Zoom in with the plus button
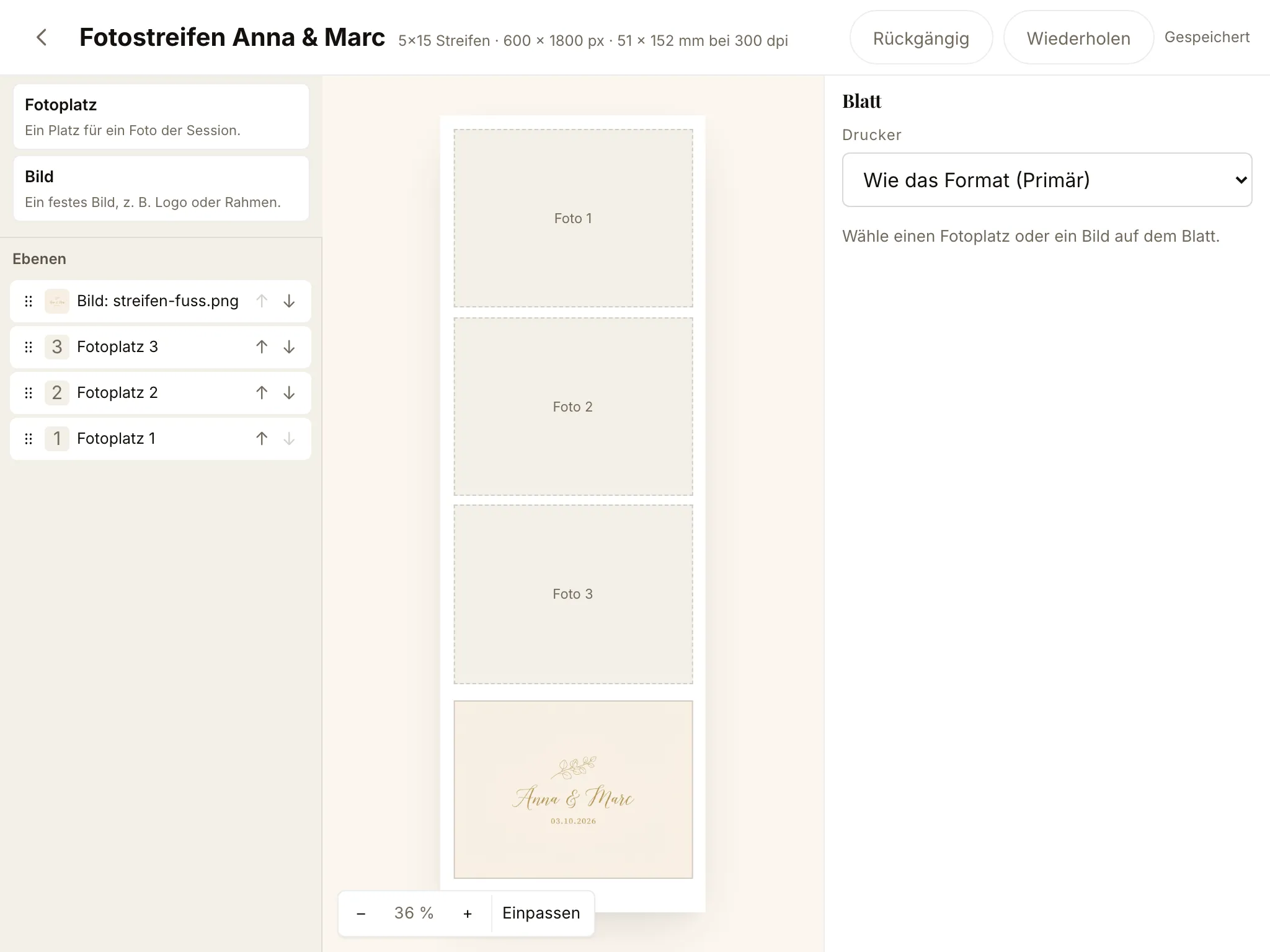Image resolution: width=1270 pixels, height=952 pixels. coord(468,914)
